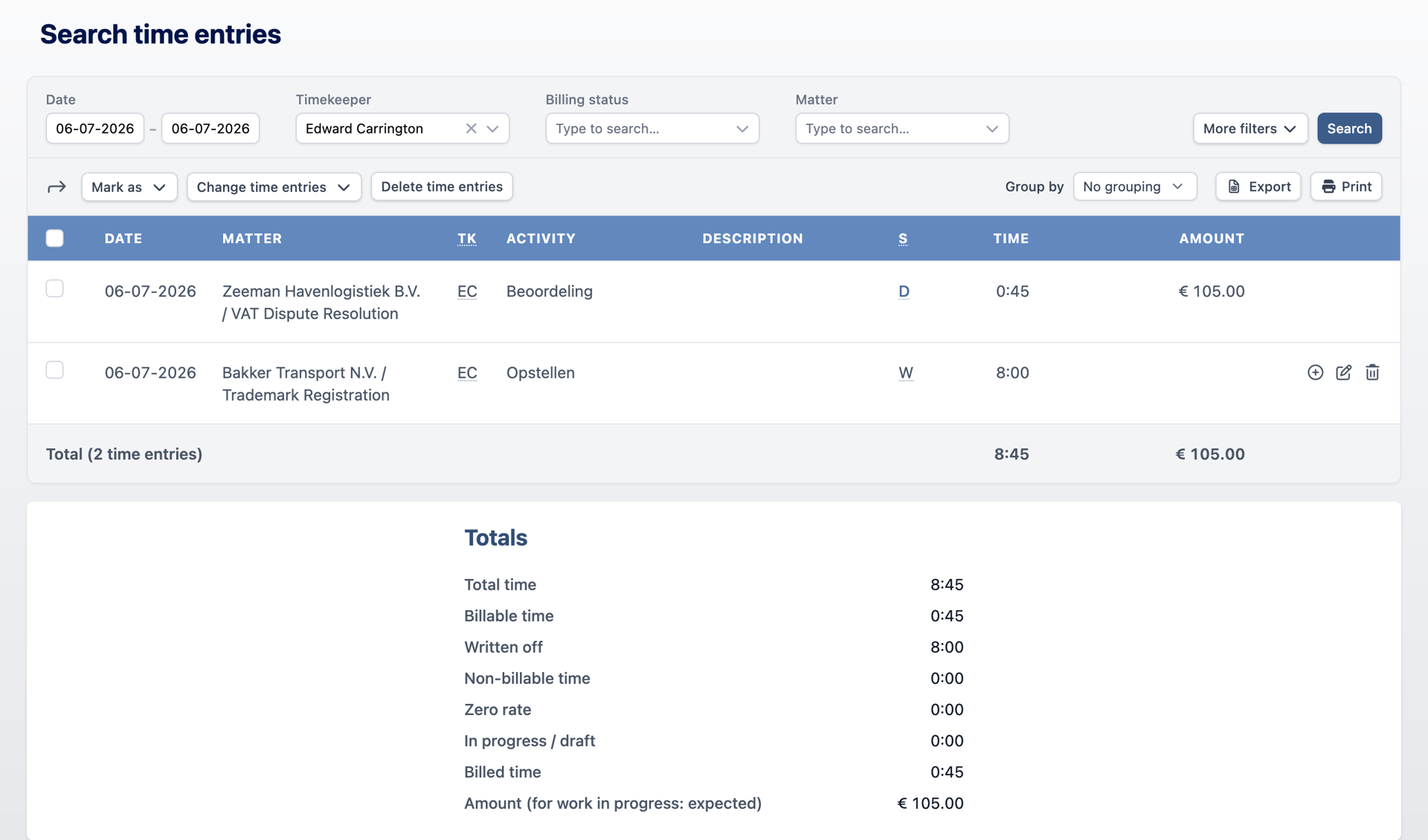Viewport: 1428px width, 840px height.
Task: Open the Mark as dropdown
Action: pos(129,187)
